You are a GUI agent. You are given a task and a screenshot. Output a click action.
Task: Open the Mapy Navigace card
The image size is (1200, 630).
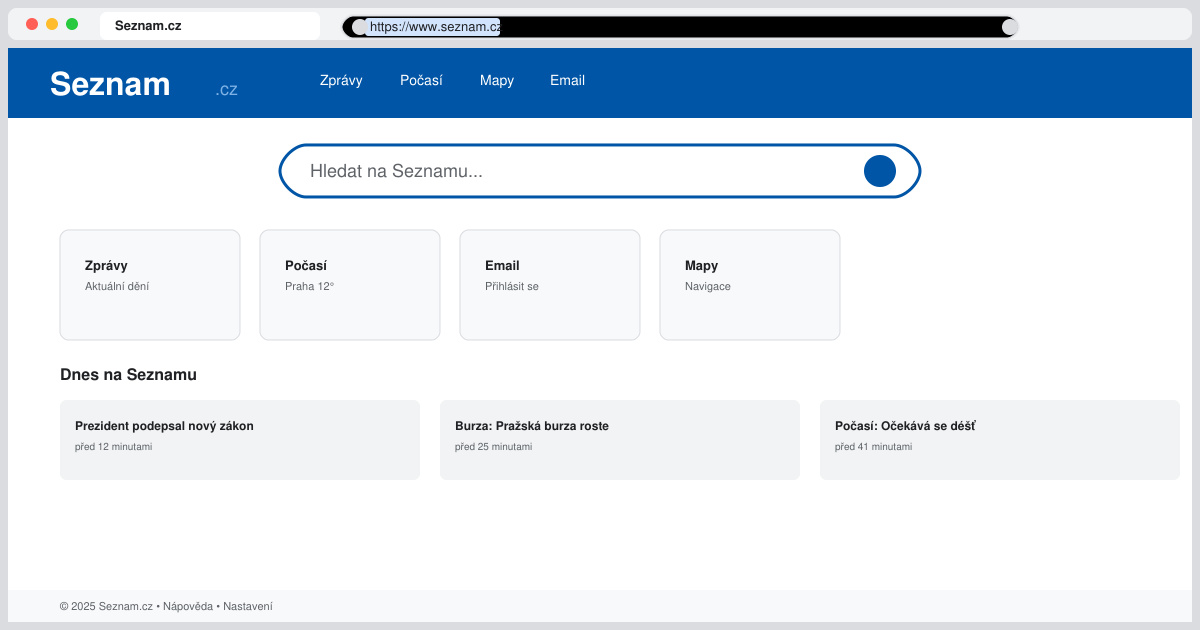coord(750,285)
